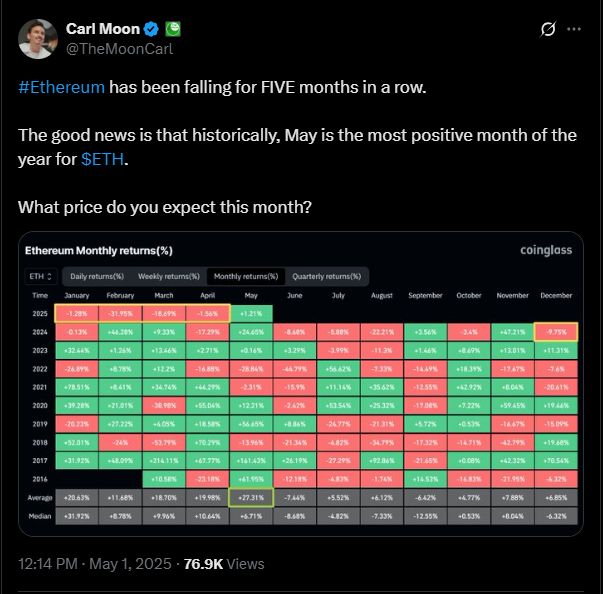Click the Grok slash-circle icon
603x594 pixels.
coord(546,29)
